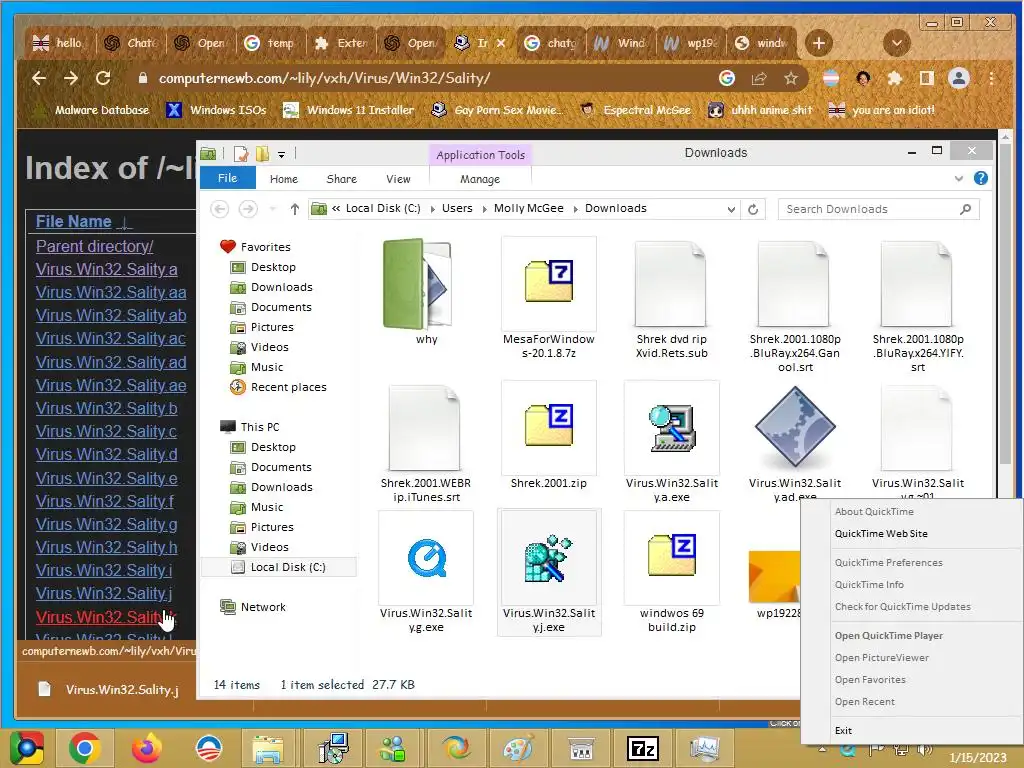The height and width of the screenshot is (768, 1024).
Task: Click the Molly McGee breadcrumb segment
Action: point(528,208)
